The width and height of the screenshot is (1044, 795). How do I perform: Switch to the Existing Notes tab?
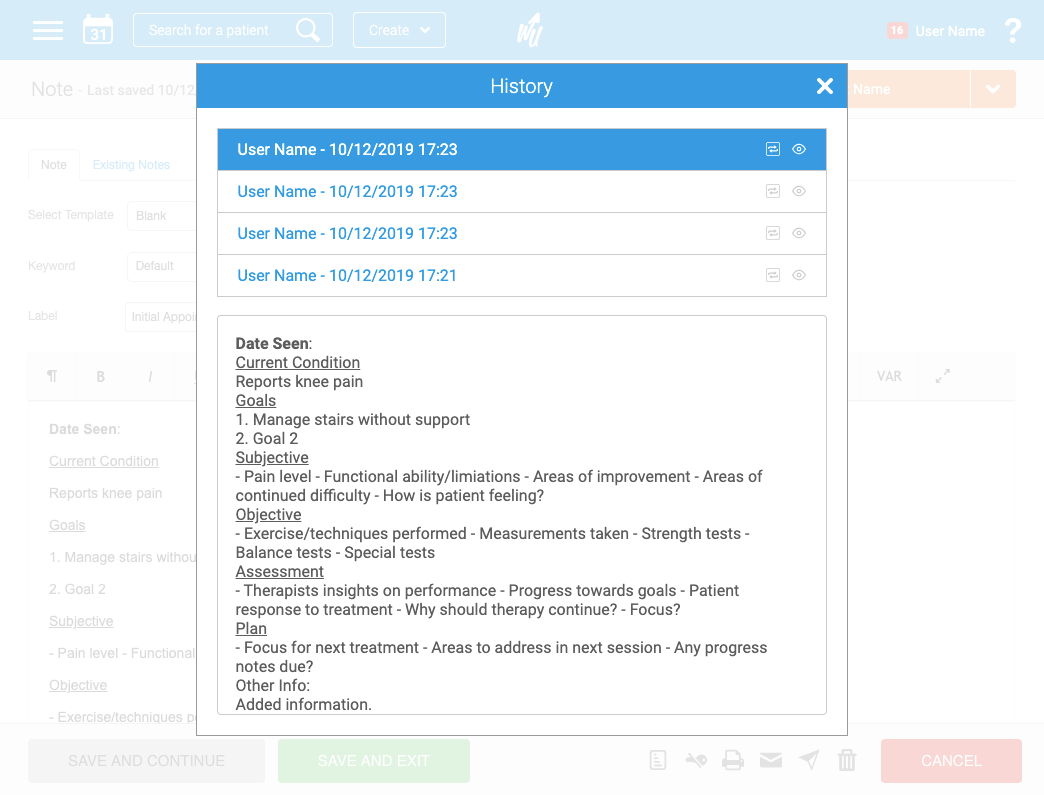tap(131, 165)
